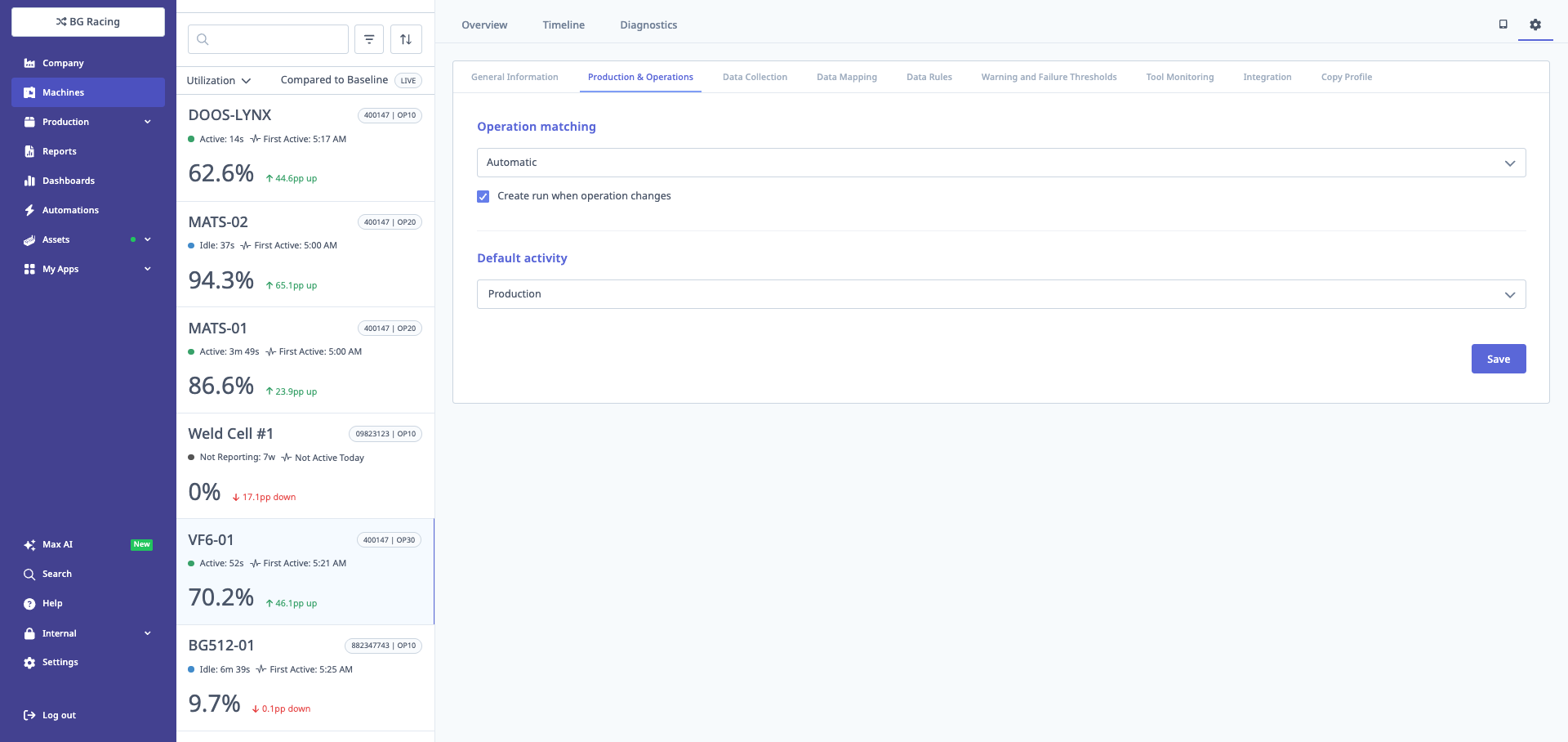Click the Automations lightning icon
Screen dimensions: 1568x742
point(29,210)
